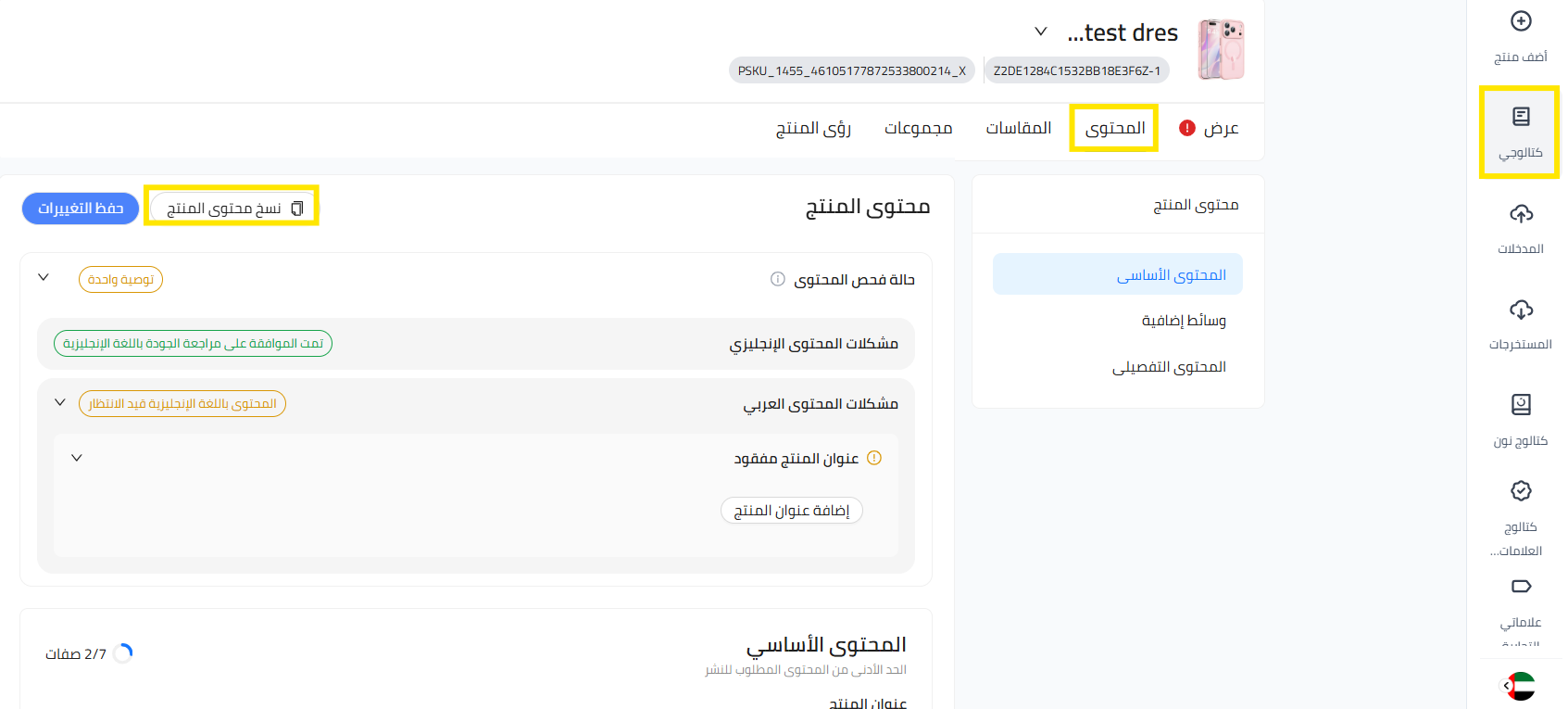Click the PSKU_1455_46105177872533800214_X chip
This screenshot has width=1568, height=709.
(x=852, y=70)
